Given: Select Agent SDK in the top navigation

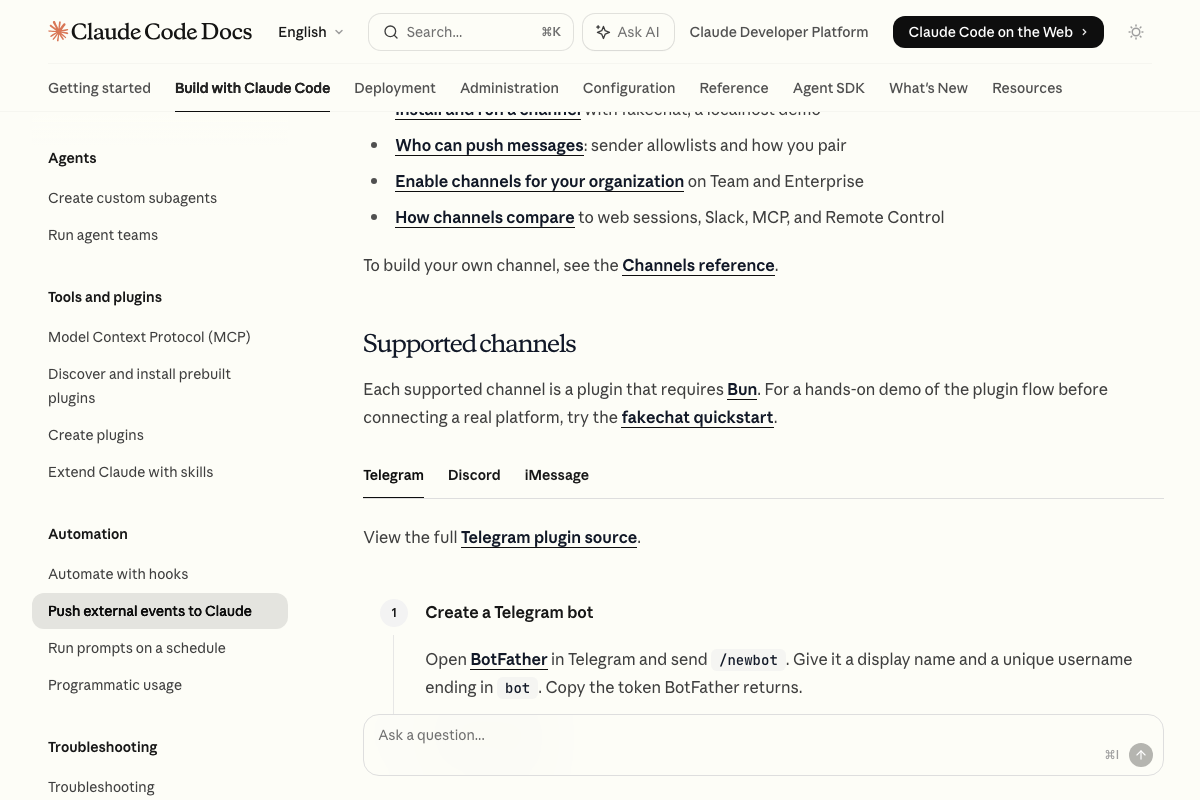Looking at the screenshot, I should tap(828, 88).
